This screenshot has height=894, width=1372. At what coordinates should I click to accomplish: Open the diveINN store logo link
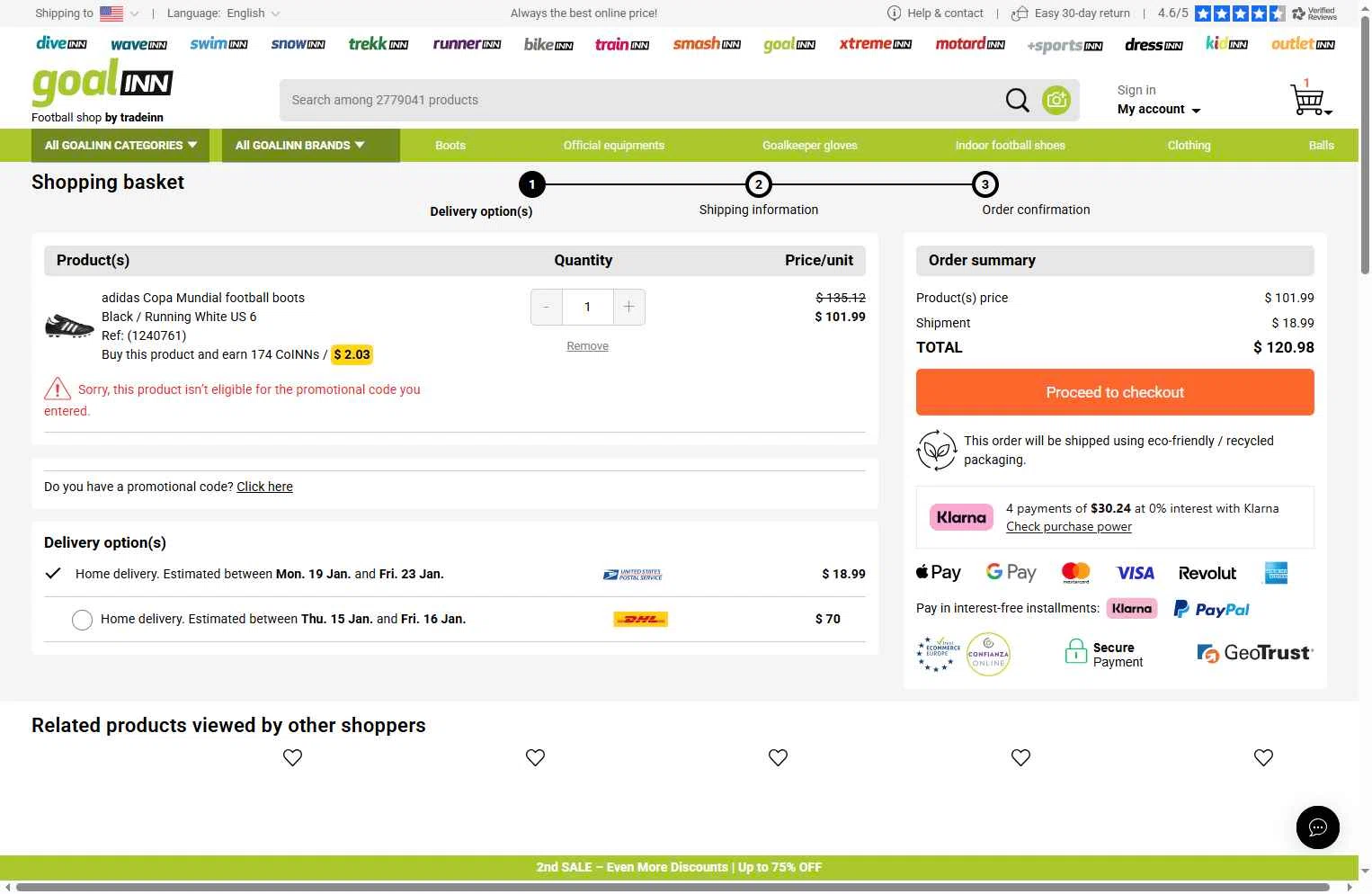[x=61, y=43]
